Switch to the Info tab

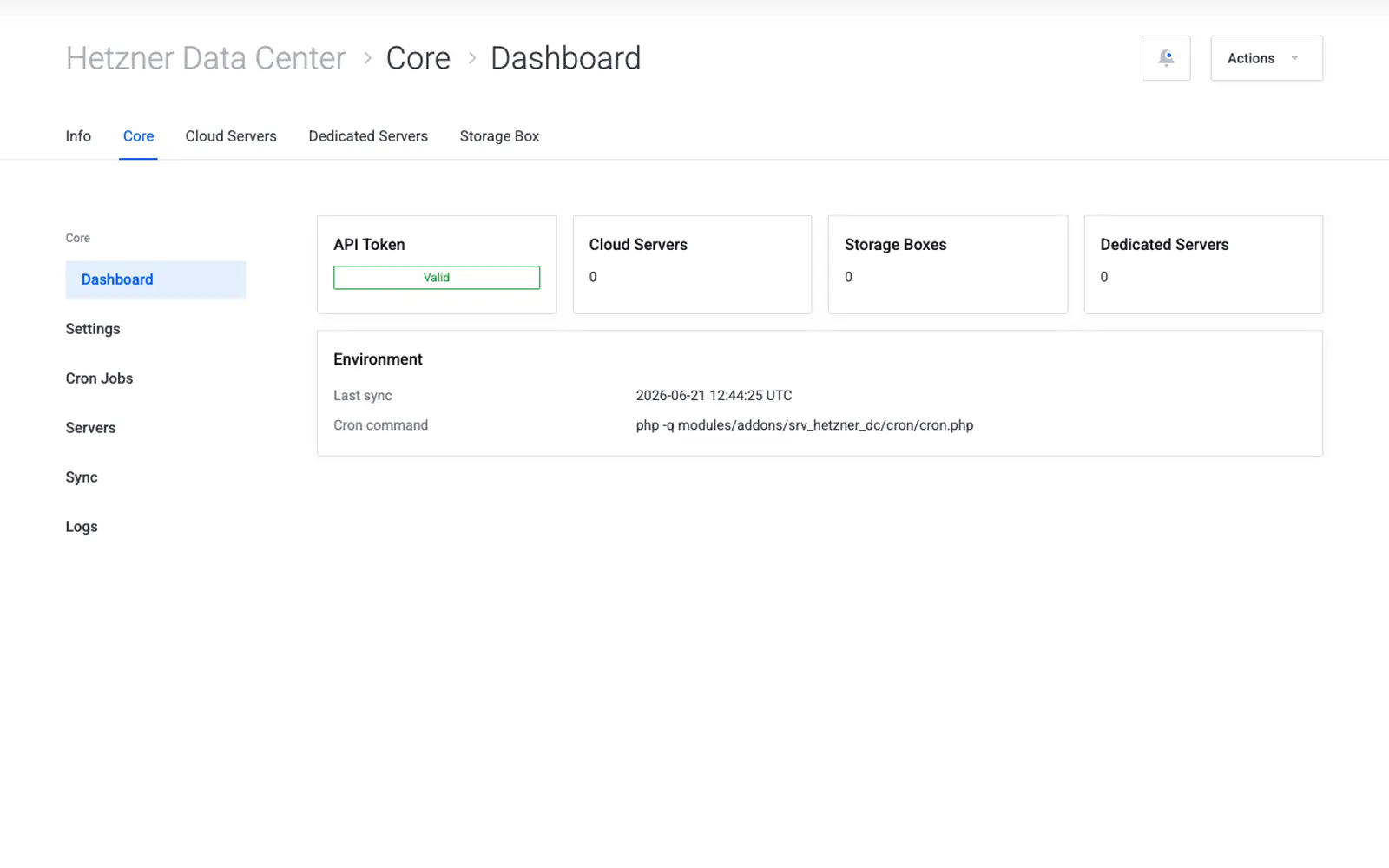coord(78,136)
